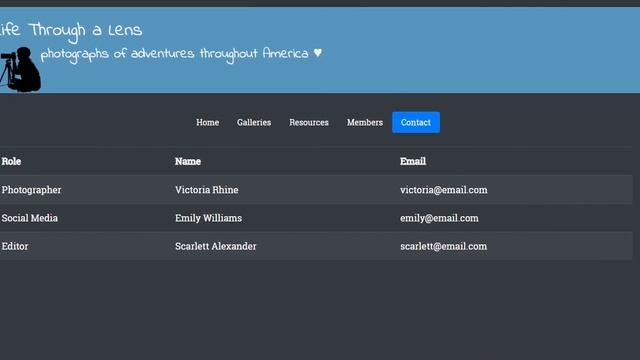This screenshot has height=360, width=640.
Task: Click the Social Media role cell
Action: pyautogui.click(x=29, y=218)
